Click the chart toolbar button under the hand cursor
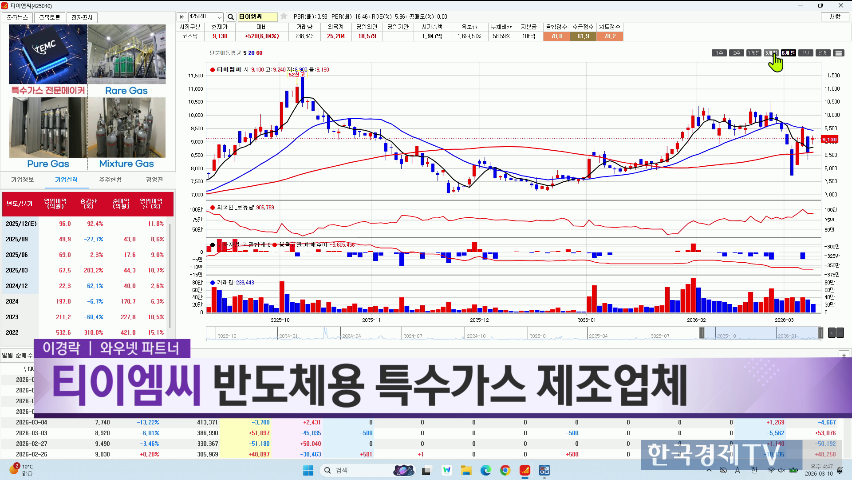 772,52
